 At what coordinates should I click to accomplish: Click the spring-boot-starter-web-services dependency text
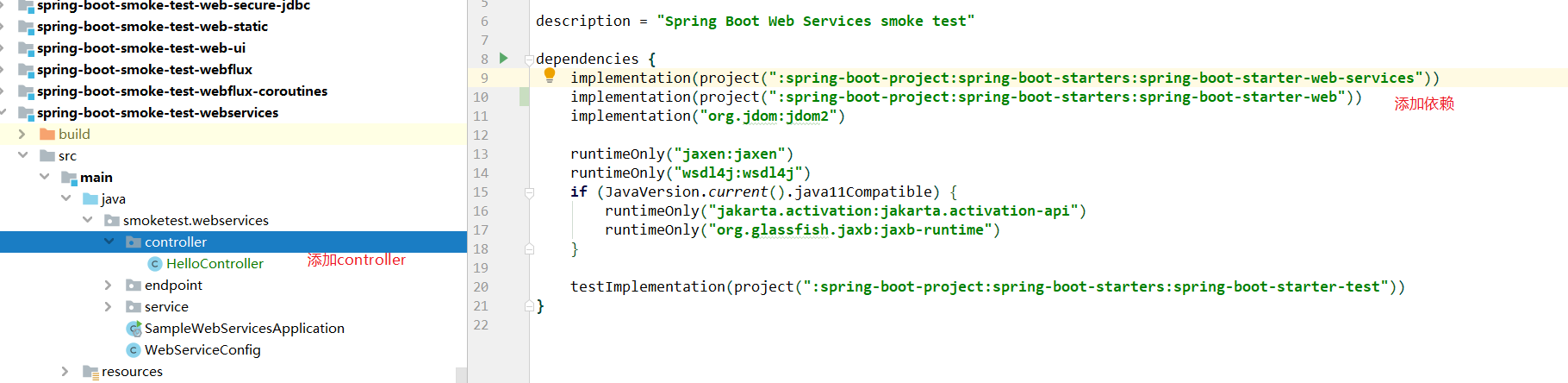[x=1095, y=78]
